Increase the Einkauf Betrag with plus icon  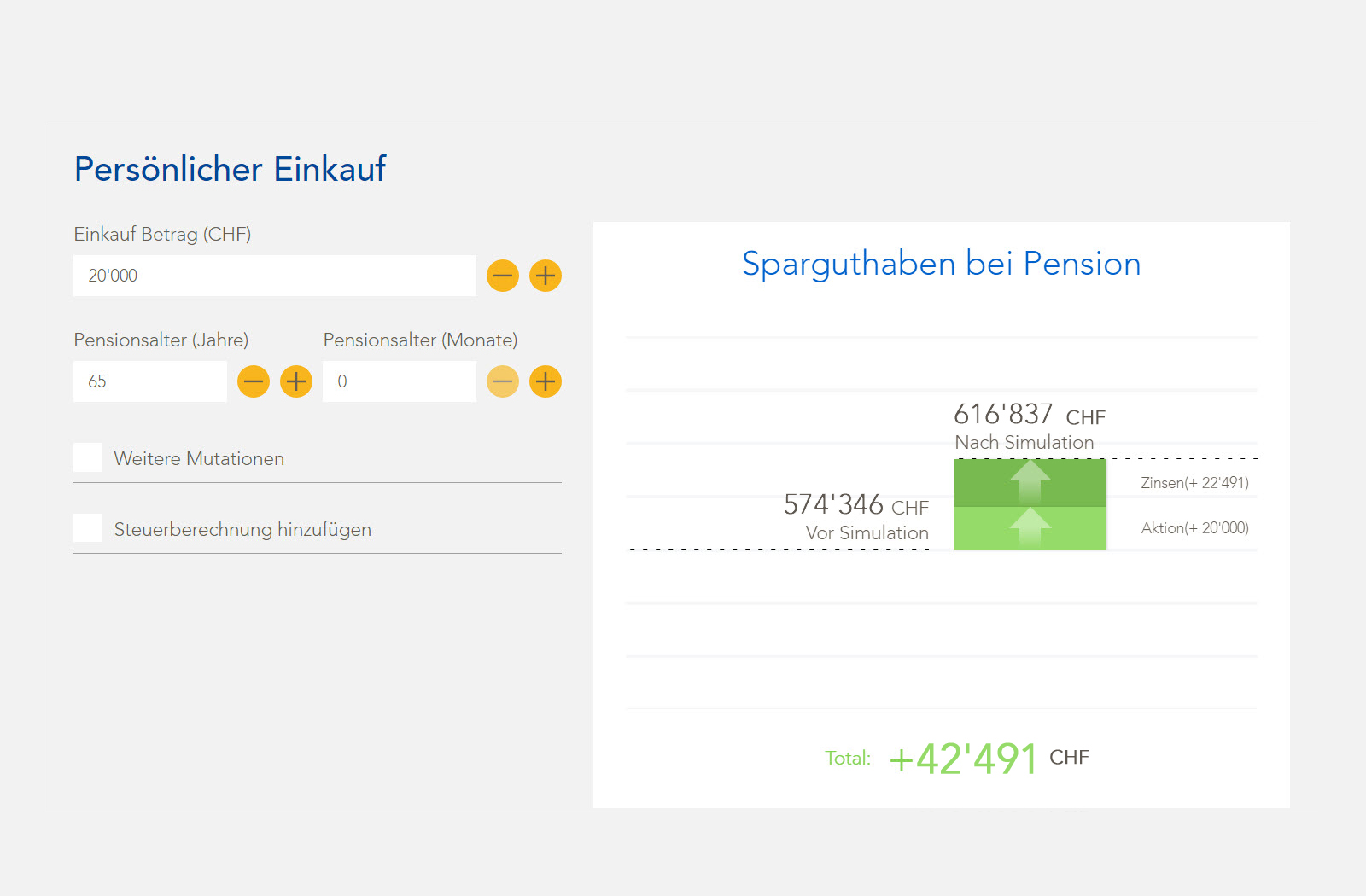point(546,276)
